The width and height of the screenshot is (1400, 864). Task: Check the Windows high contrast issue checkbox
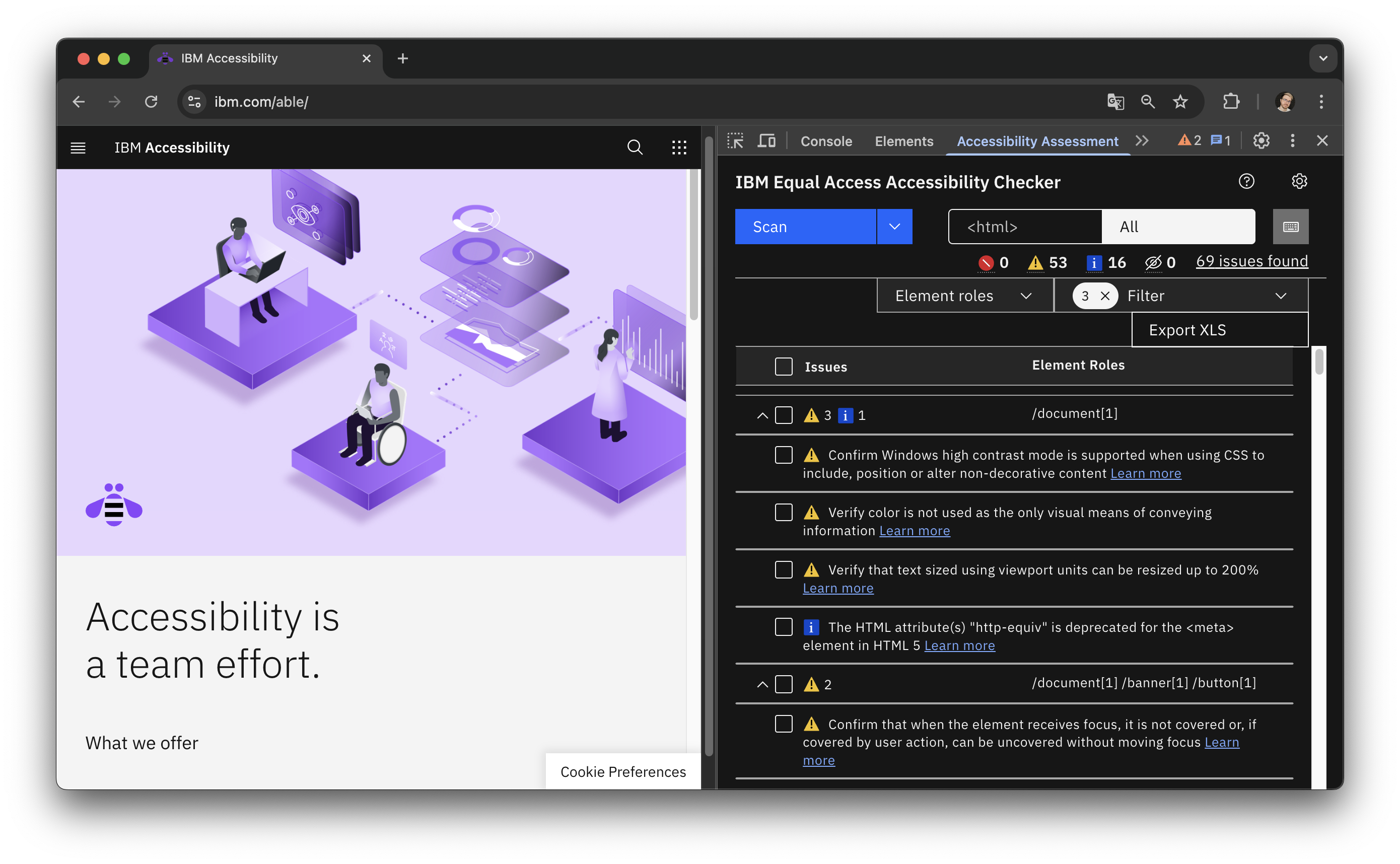tap(784, 456)
